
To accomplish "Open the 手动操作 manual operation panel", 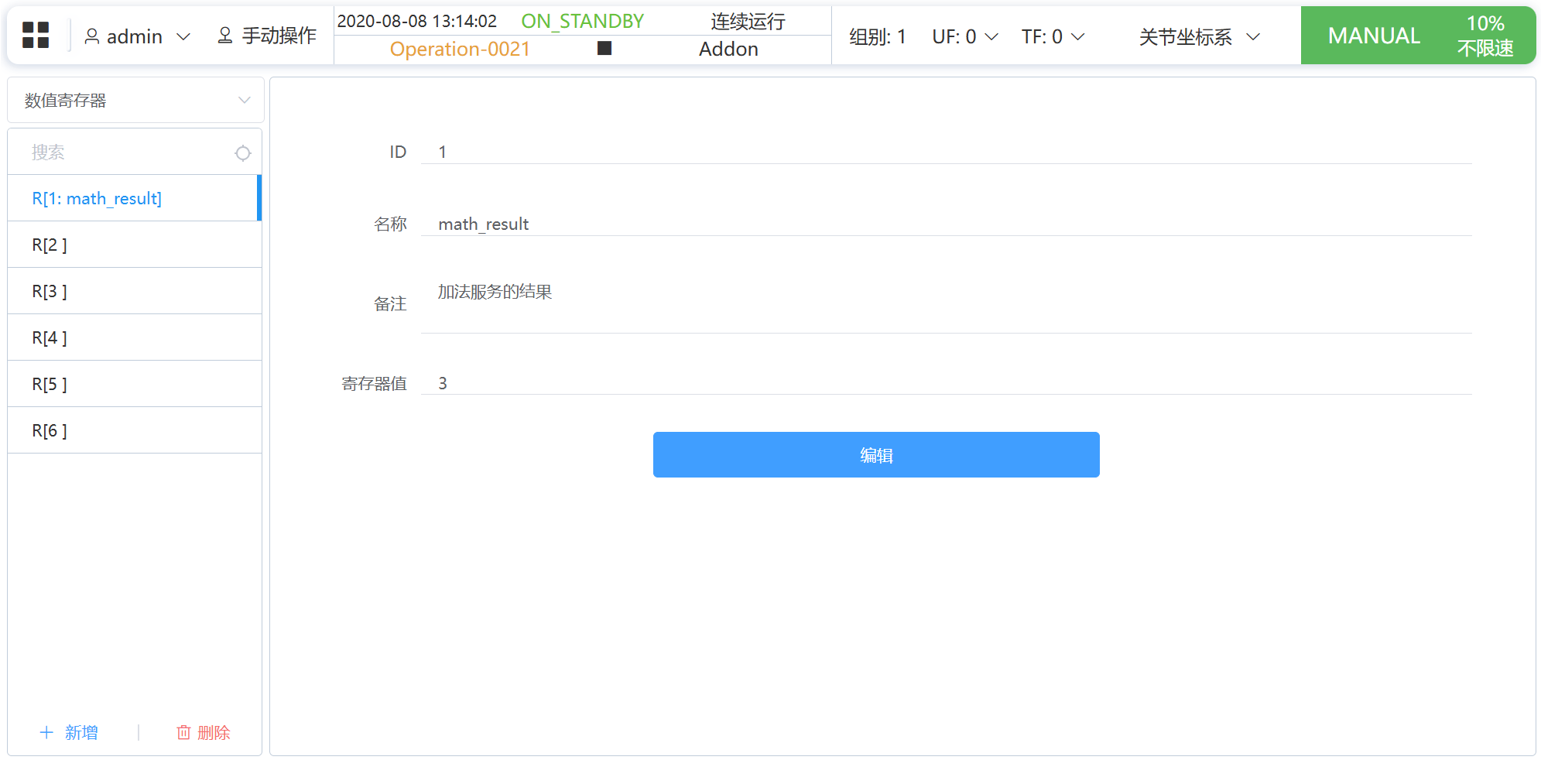I will click(x=267, y=36).
